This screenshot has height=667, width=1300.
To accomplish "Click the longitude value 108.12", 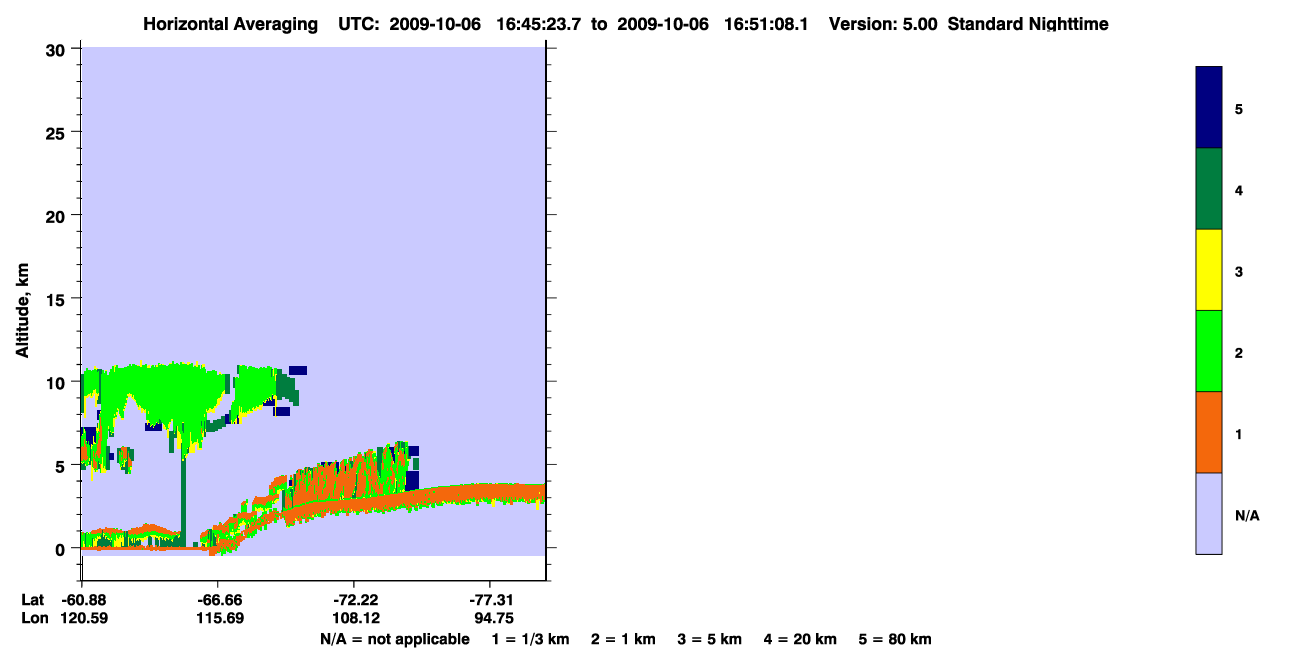I will tap(354, 618).
